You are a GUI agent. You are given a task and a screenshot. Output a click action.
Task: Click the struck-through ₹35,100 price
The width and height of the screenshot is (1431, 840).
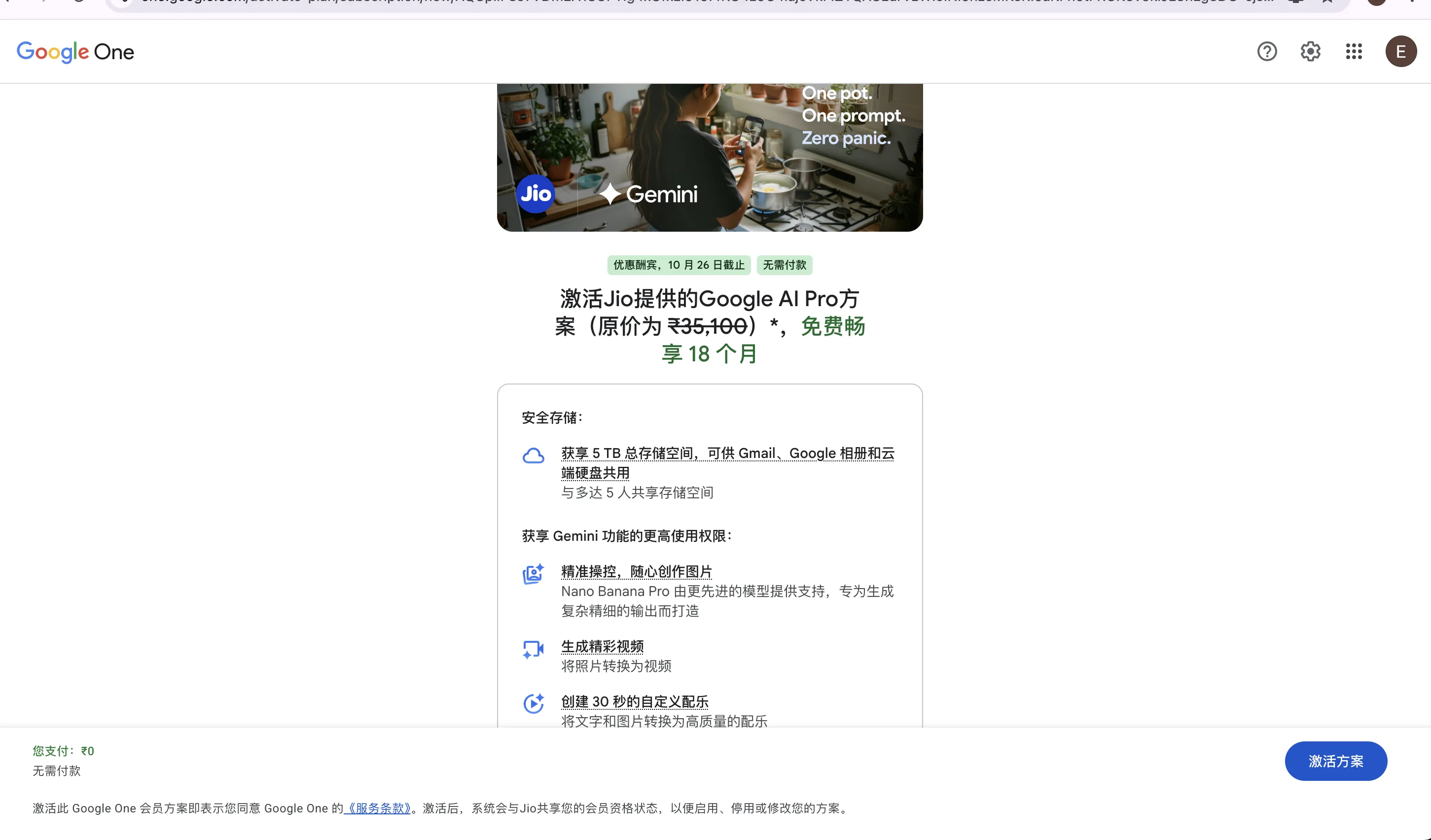click(707, 326)
